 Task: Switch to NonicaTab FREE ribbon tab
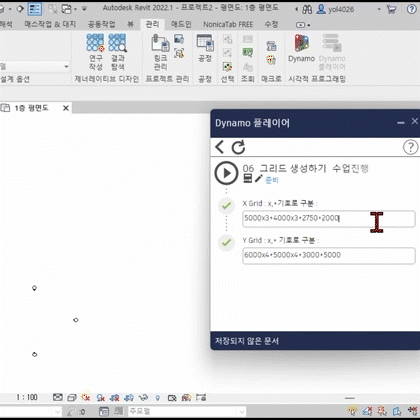click(228, 24)
